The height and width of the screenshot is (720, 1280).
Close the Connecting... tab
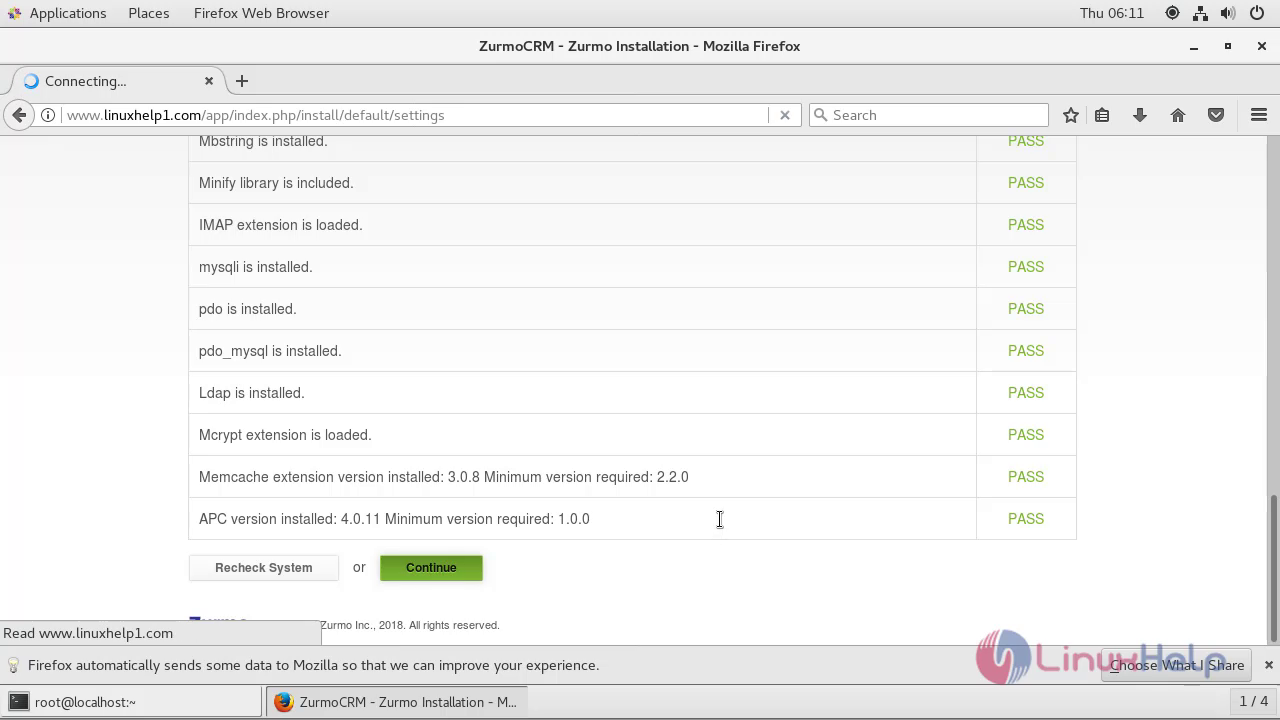tap(209, 81)
